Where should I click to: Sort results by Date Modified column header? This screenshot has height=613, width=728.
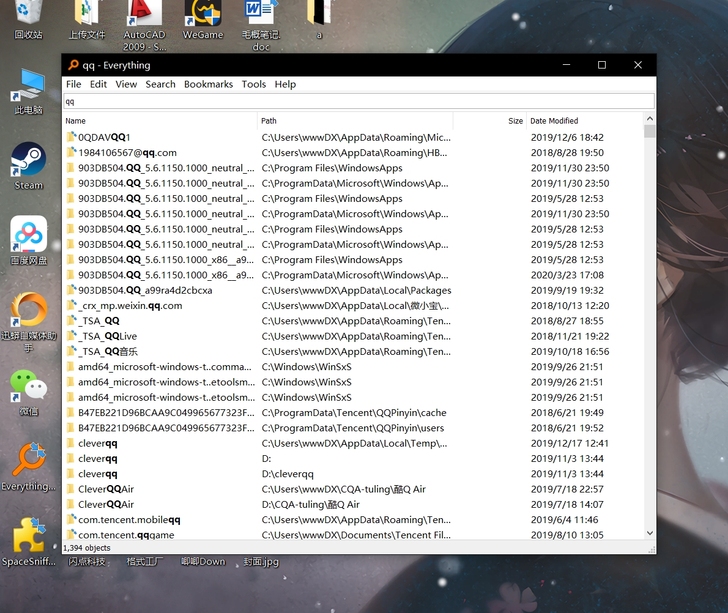[x=585, y=121]
